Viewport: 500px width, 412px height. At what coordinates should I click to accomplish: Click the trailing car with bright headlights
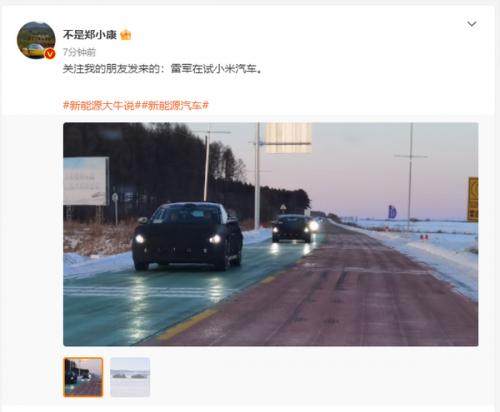tap(295, 228)
